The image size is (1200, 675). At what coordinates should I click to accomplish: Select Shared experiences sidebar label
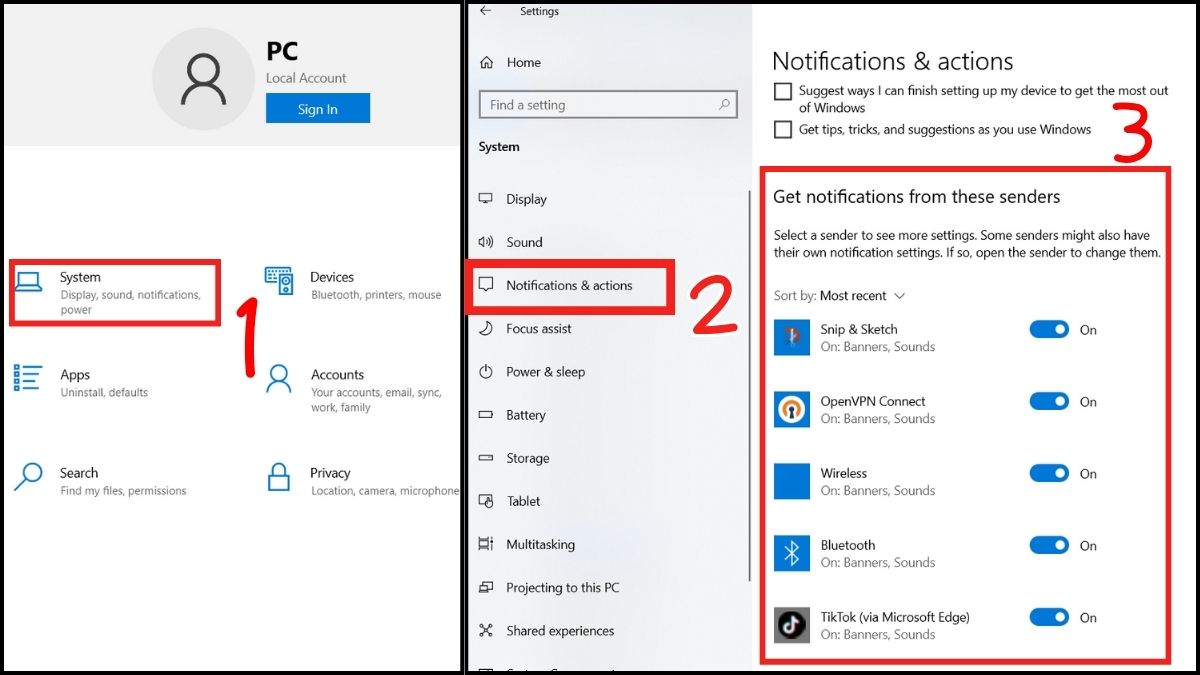(x=560, y=630)
